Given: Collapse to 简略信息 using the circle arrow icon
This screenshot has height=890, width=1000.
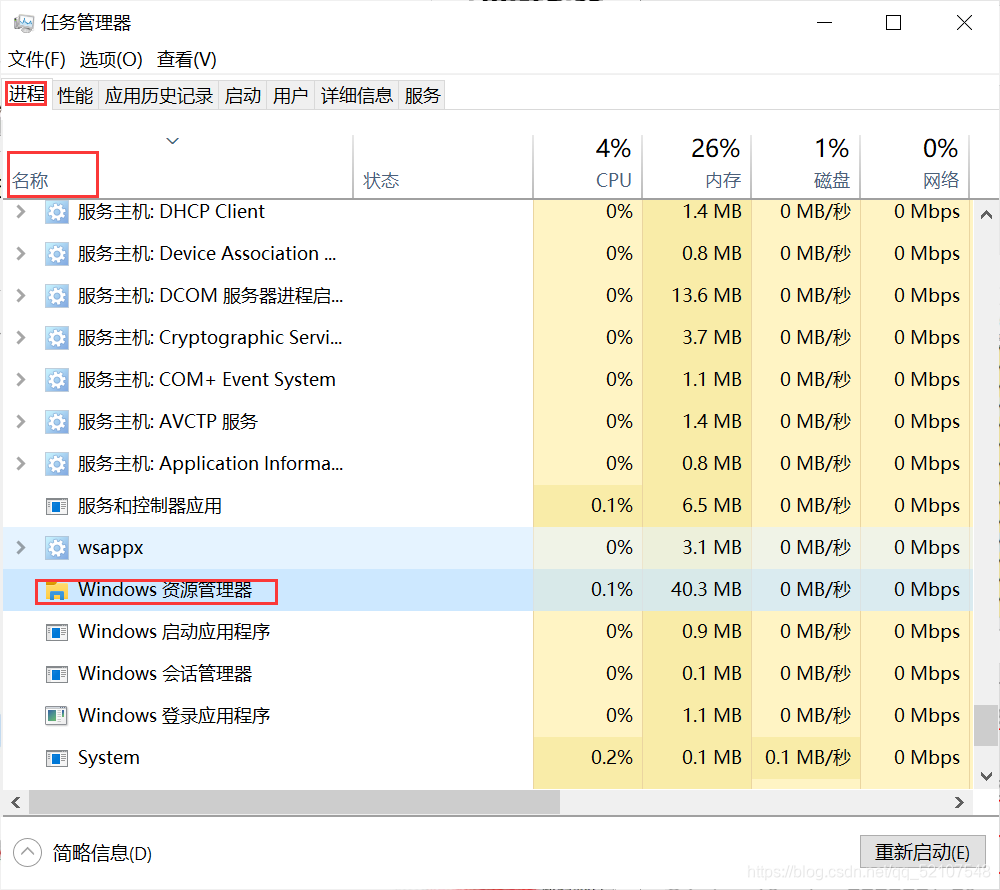Looking at the screenshot, I should [27, 853].
